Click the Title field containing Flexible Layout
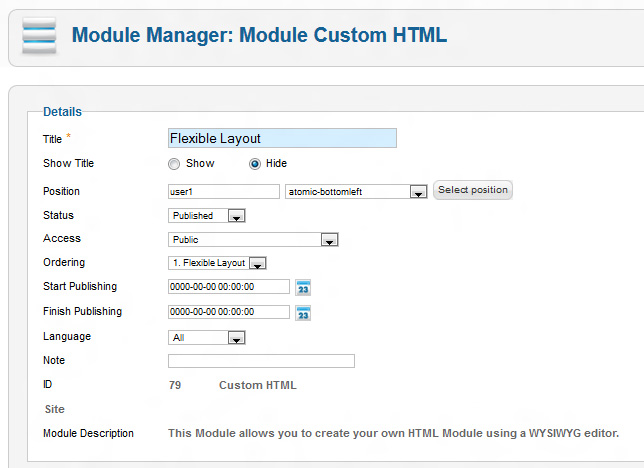 click(282, 139)
